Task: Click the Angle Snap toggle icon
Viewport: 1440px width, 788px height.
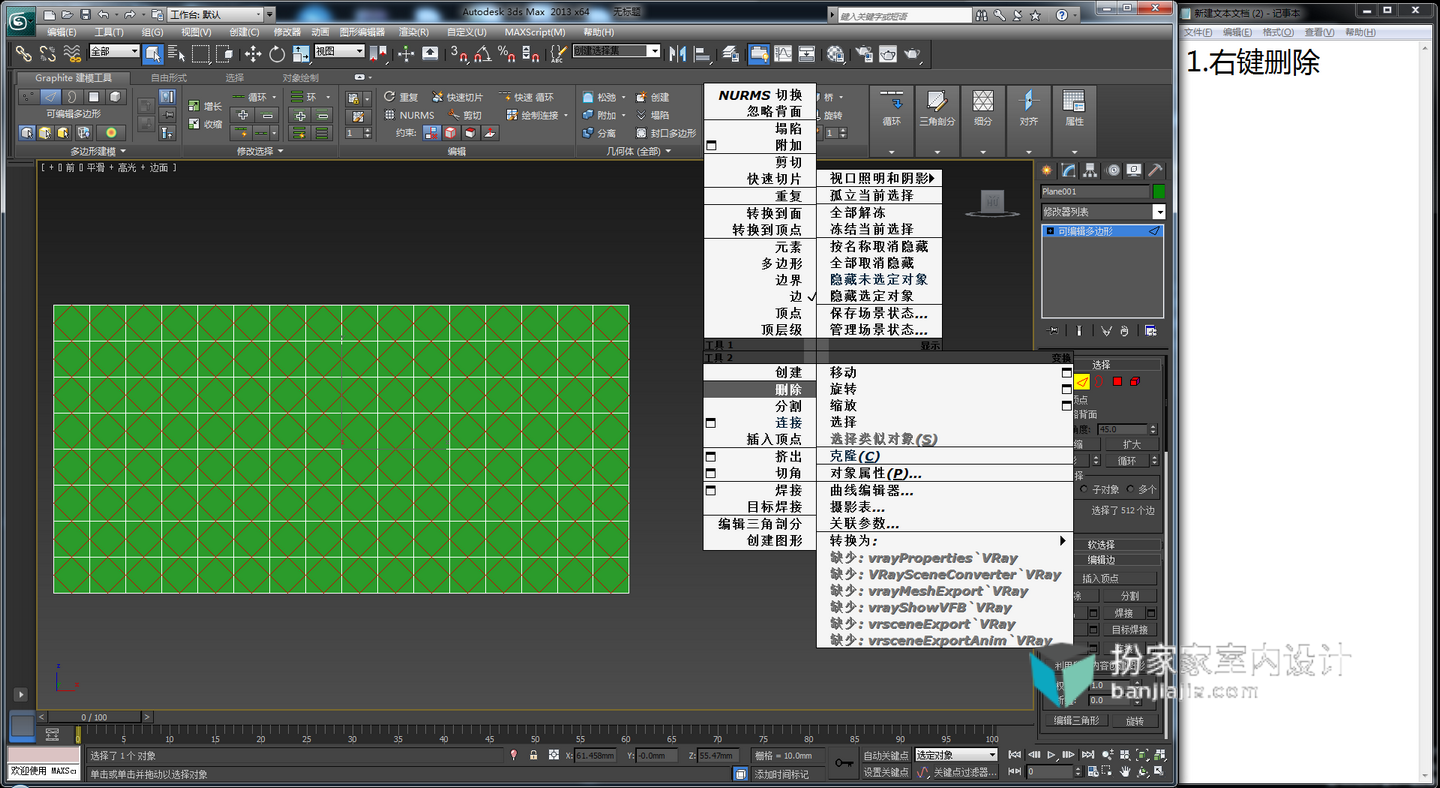Action: click(483, 53)
